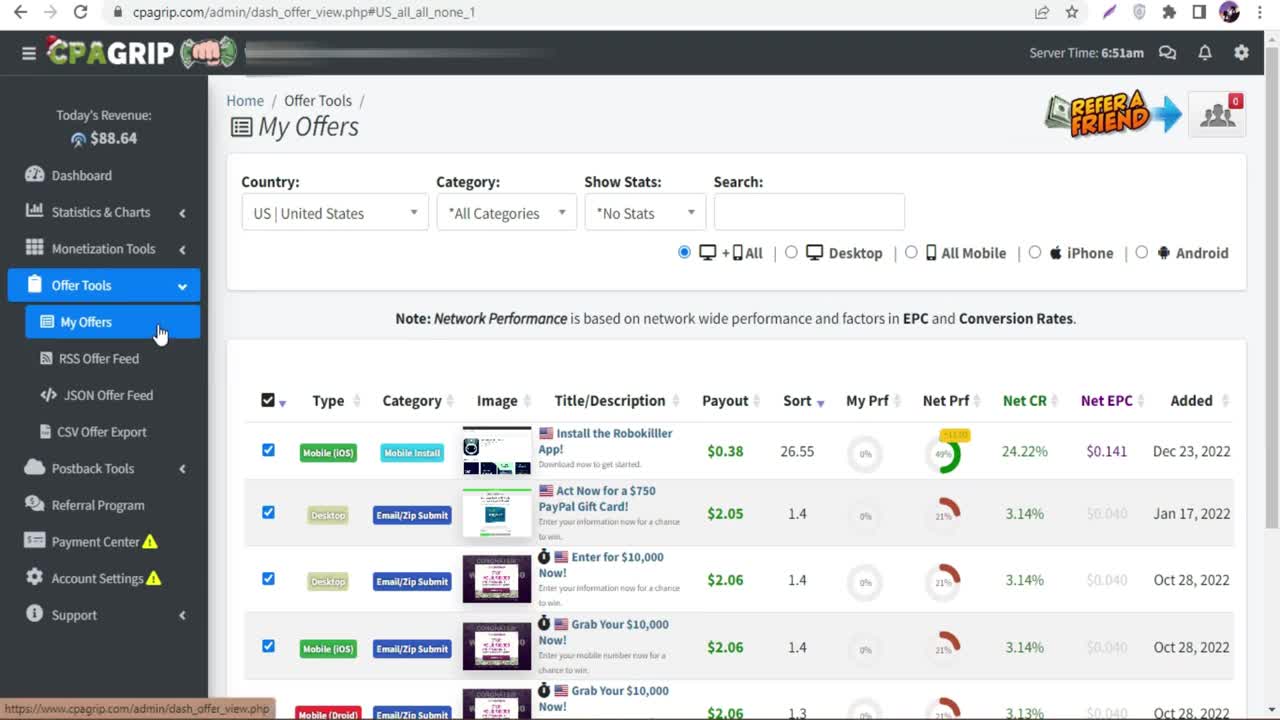1280x720 pixels.
Task: Share this page from address bar
Action: (1042, 12)
